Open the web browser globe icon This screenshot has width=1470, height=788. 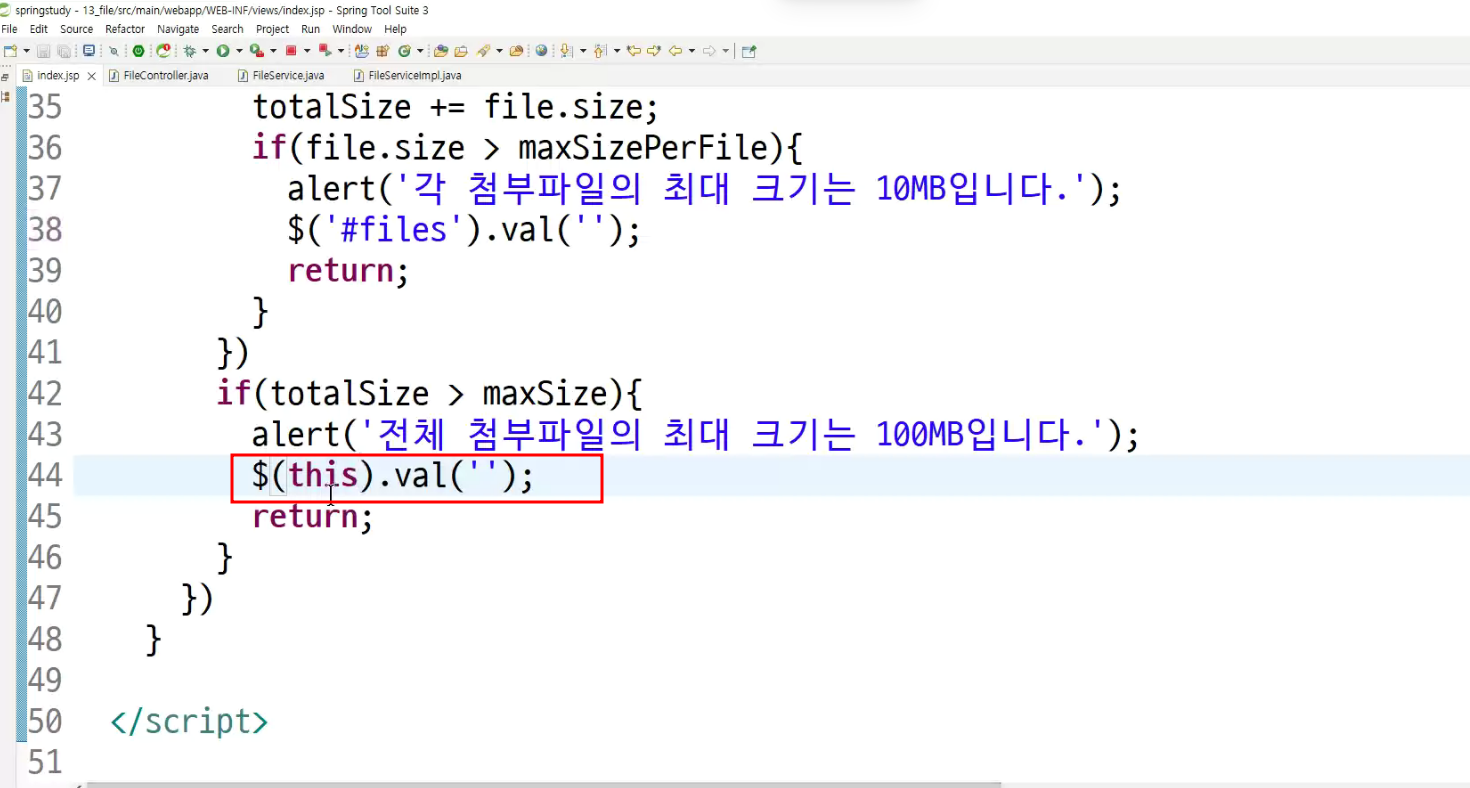click(541, 50)
